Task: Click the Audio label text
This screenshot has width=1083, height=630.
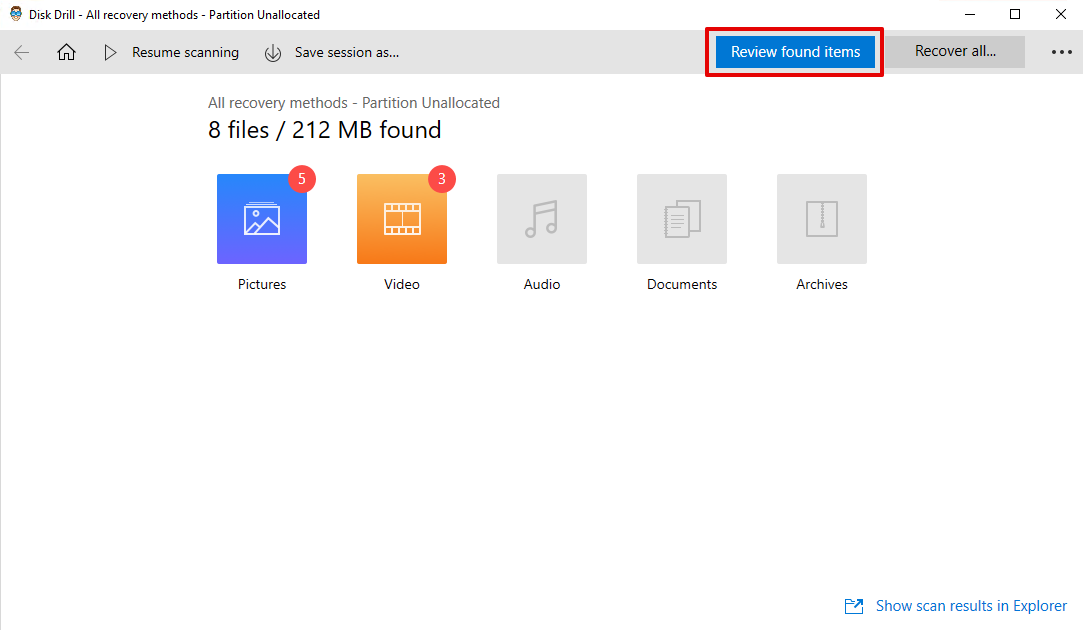Action: tap(542, 284)
